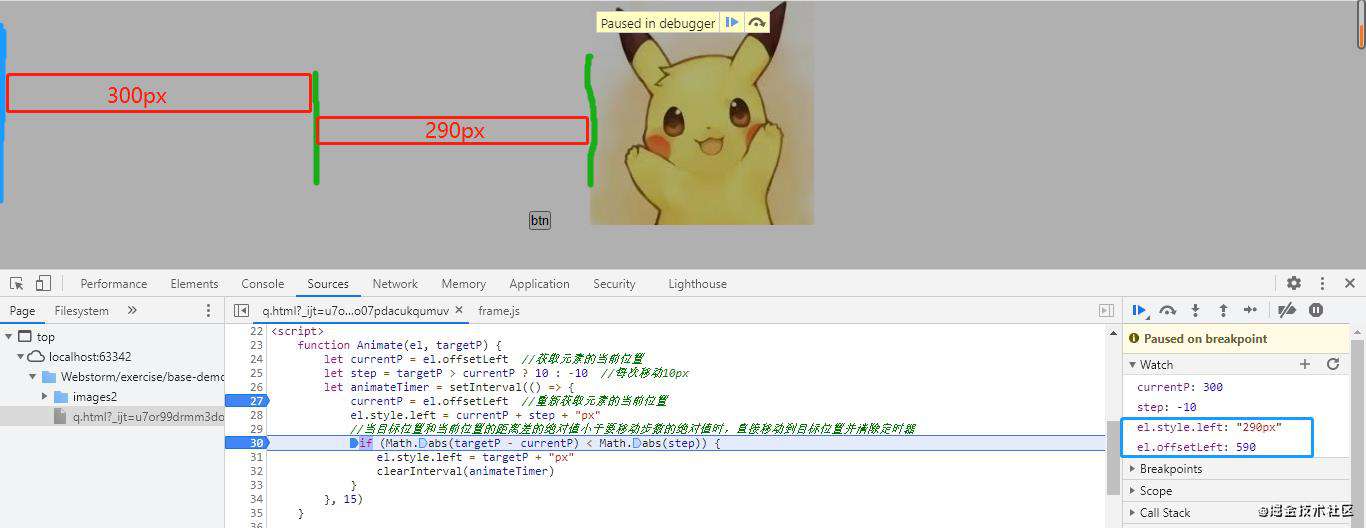Screen dimensions: 1366x528
Task: Select the Page navigator tab
Action: (22, 311)
